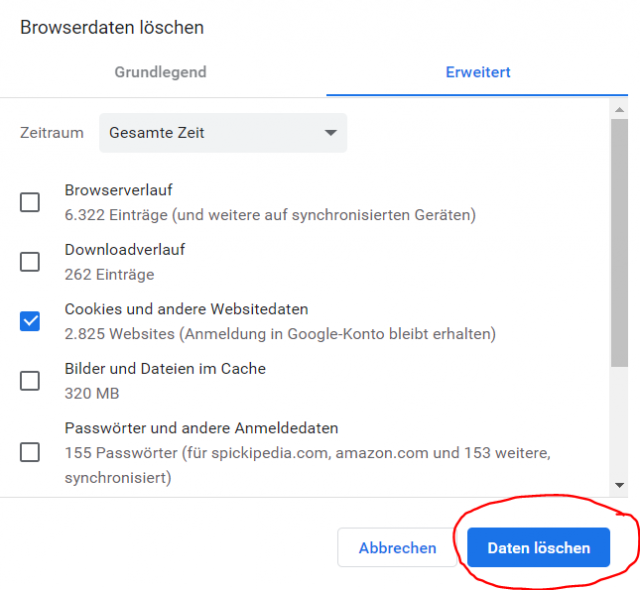Enable Passwörter und andere Anmeldedaten checkbox
The height and width of the screenshot is (590, 640).
[x=30, y=452]
